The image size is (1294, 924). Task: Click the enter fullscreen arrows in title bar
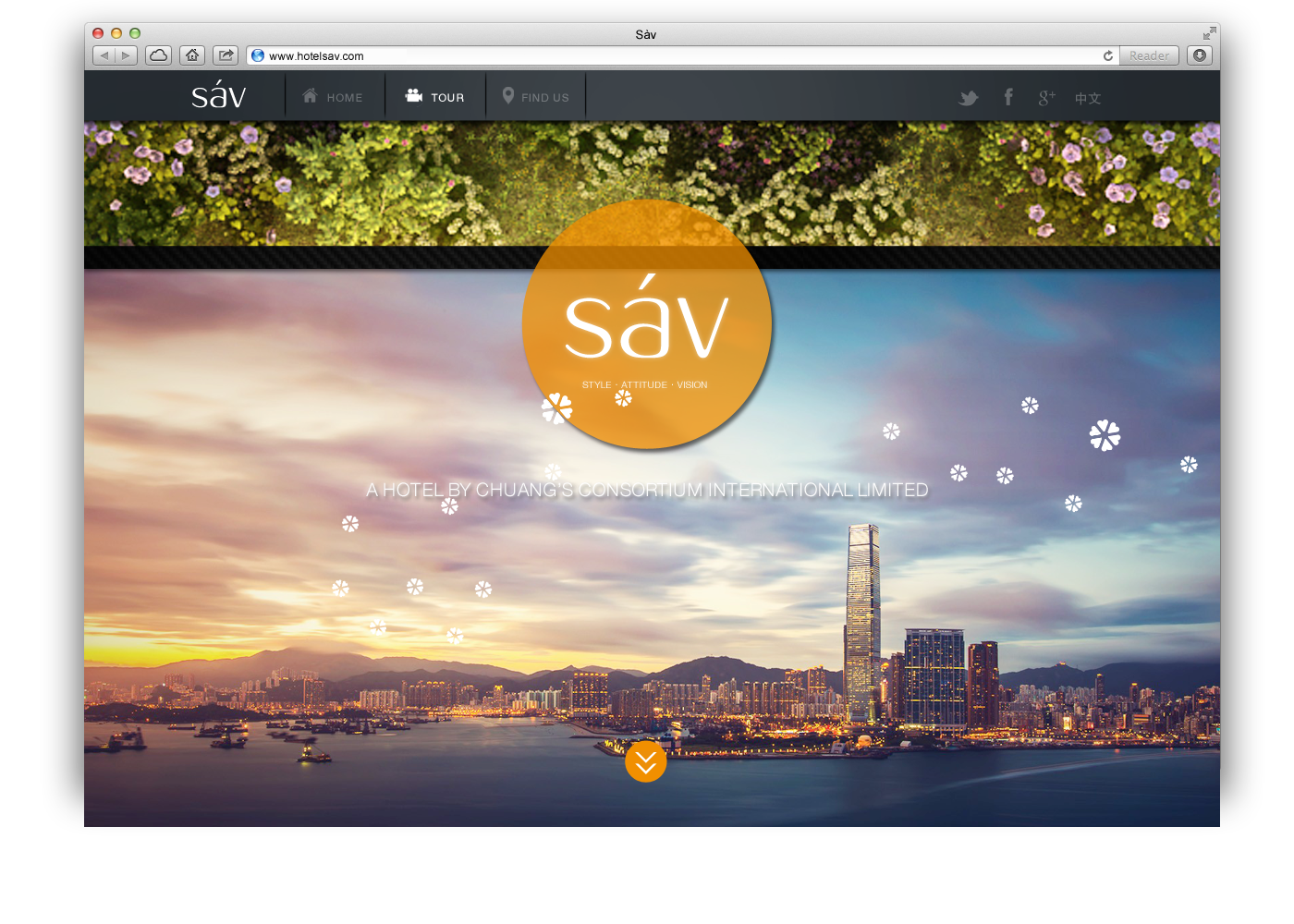coord(1209,33)
